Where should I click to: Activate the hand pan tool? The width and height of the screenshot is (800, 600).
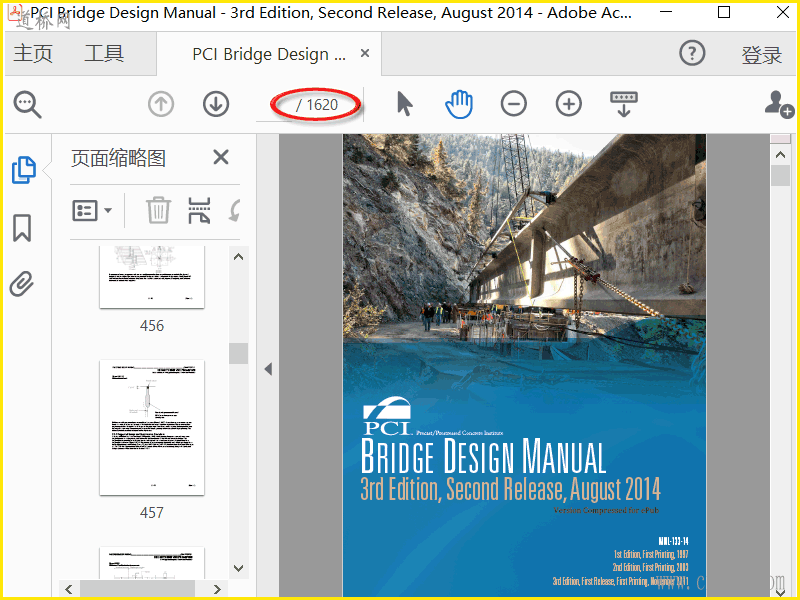point(459,104)
